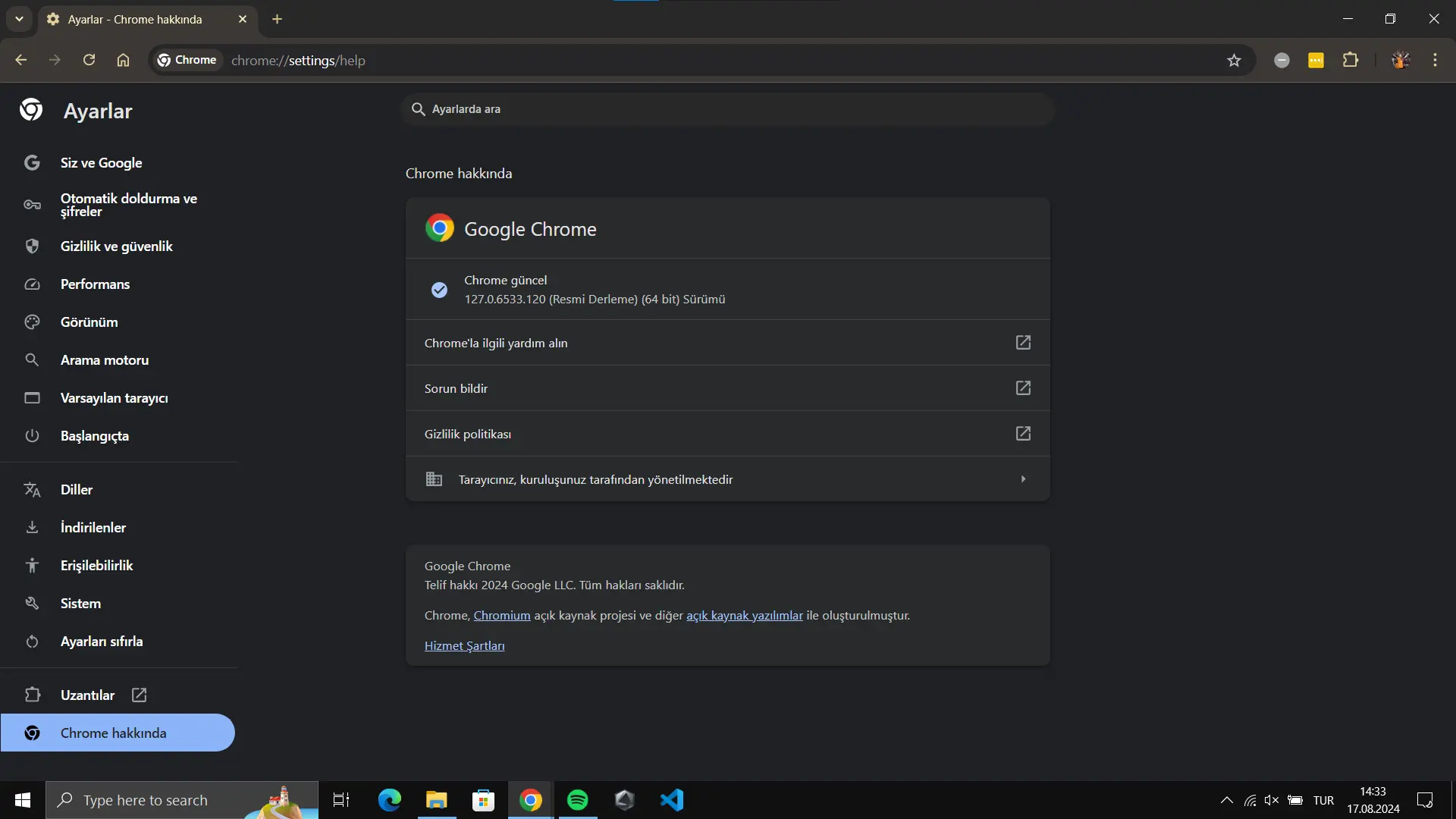Click the yellow extension icon in toolbar

click(1316, 60)
